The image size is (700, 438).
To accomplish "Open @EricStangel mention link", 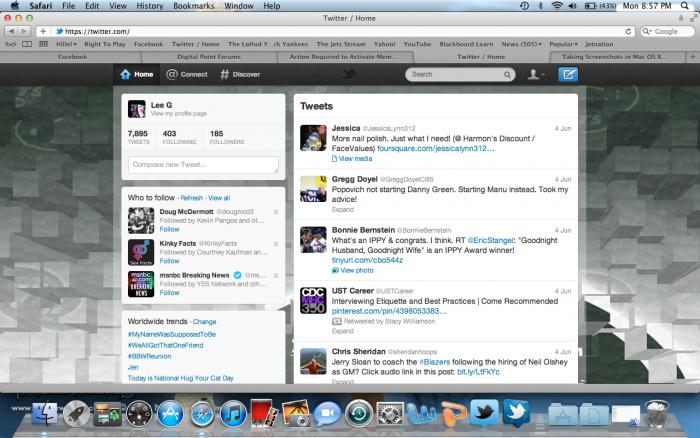I will [490, 240].
